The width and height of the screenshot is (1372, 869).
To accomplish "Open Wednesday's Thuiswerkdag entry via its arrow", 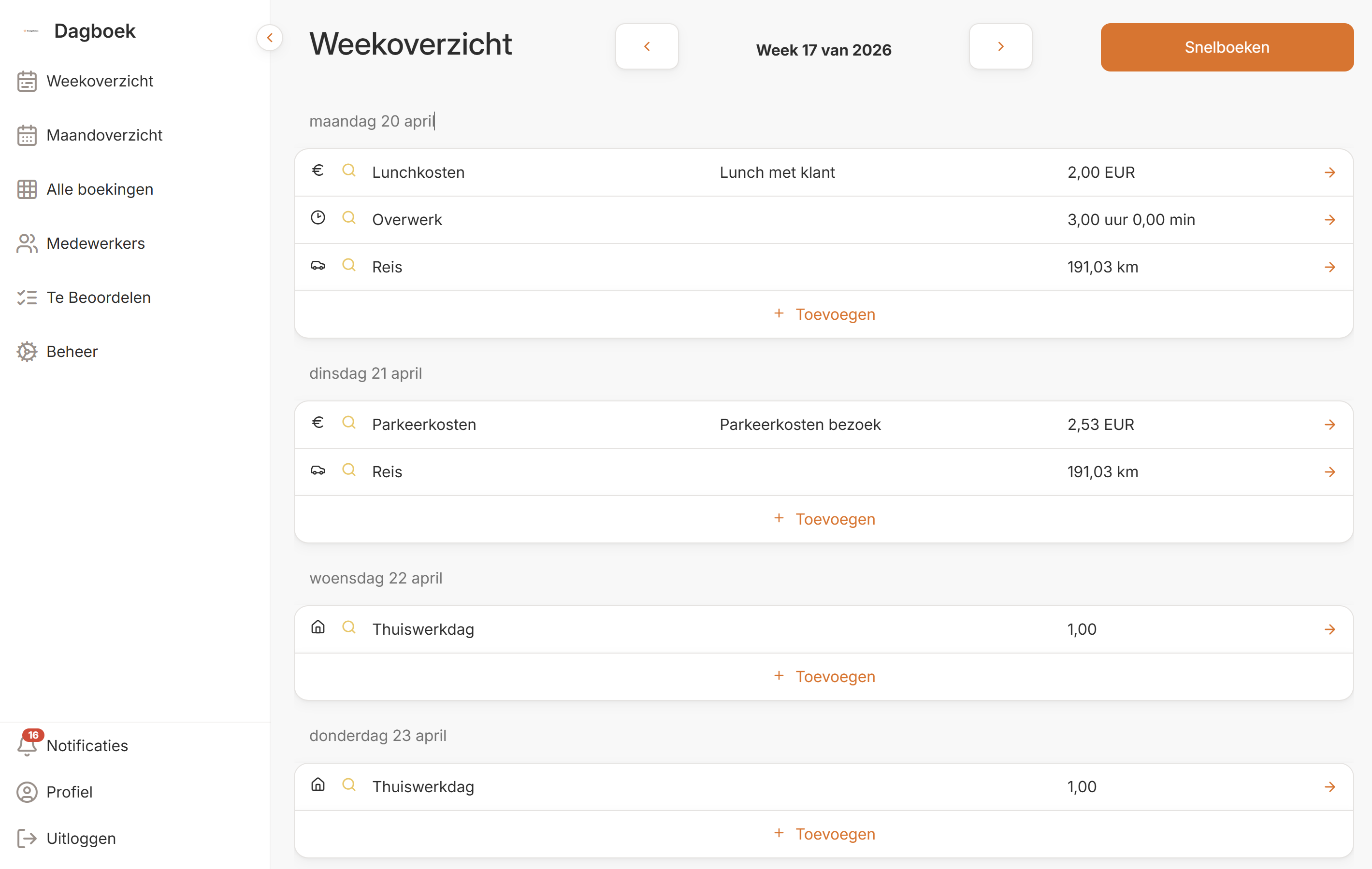I will [x=1330, y=629].
